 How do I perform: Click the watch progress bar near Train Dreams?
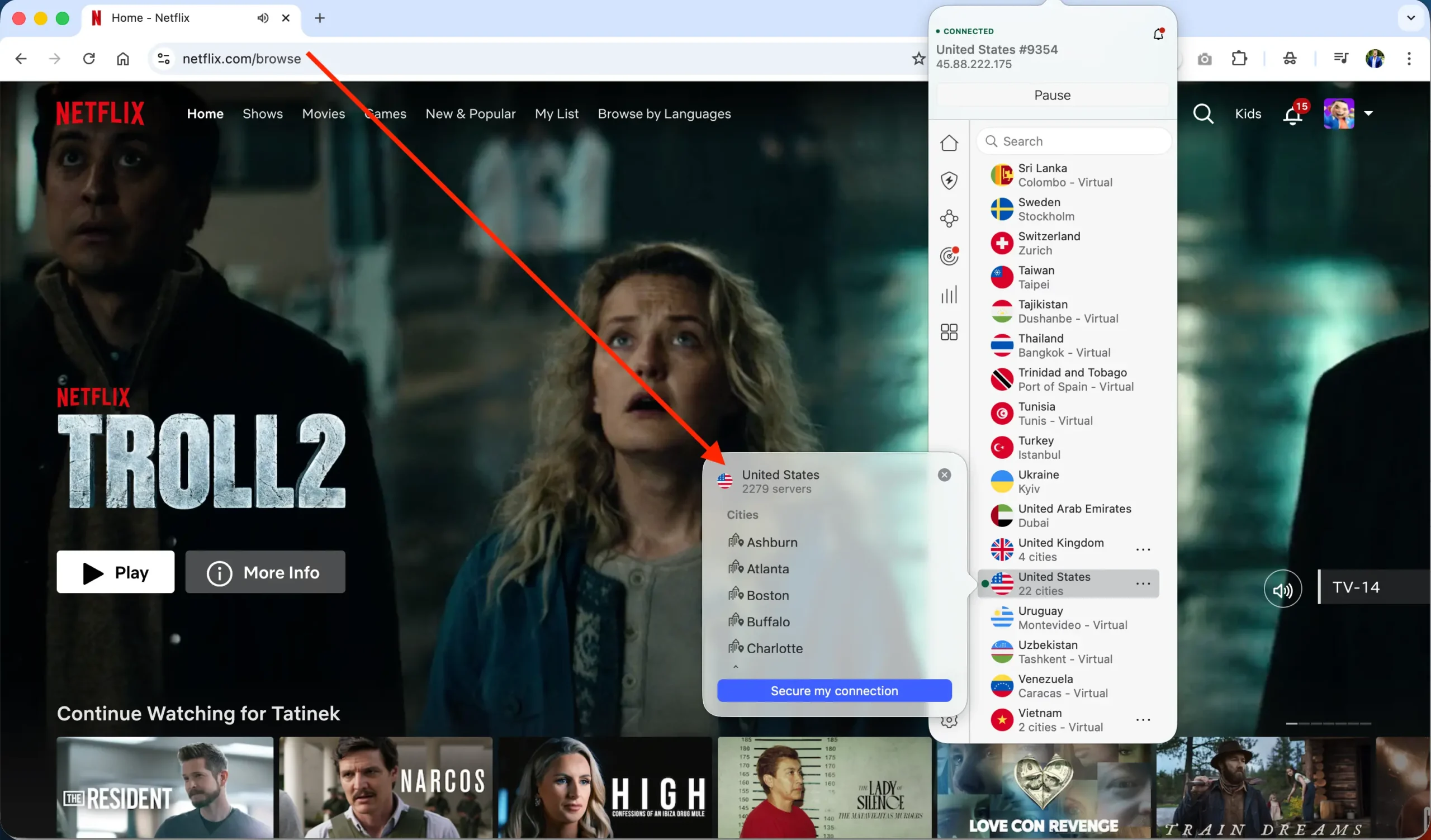(1329, 723)
